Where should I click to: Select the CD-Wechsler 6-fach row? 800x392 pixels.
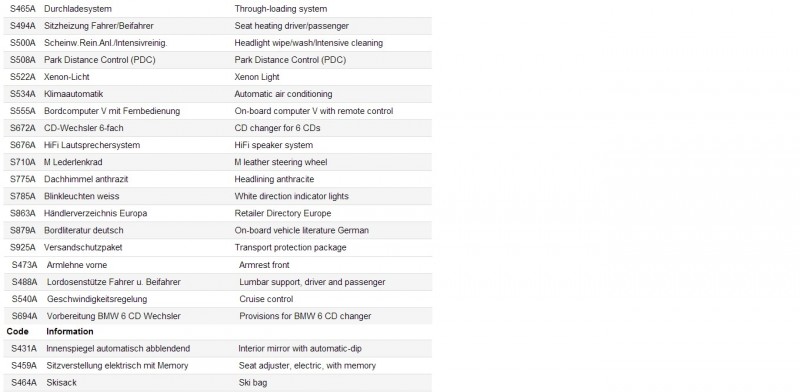218,128
